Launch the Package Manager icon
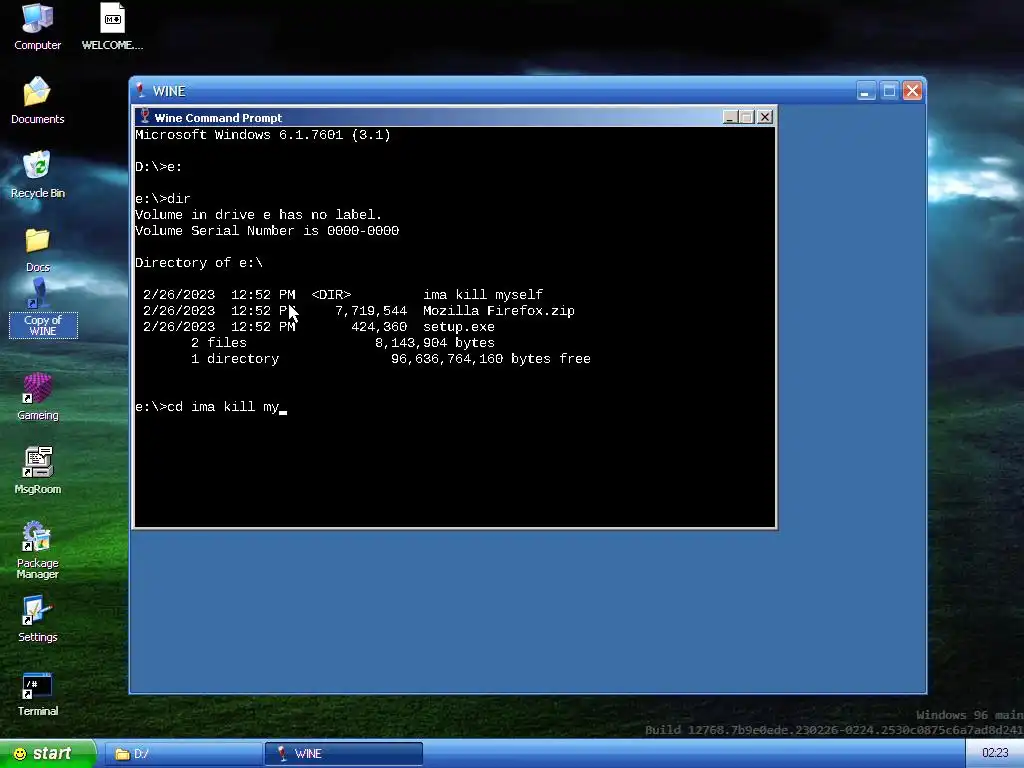1024x768 pixels. point(37,550)
